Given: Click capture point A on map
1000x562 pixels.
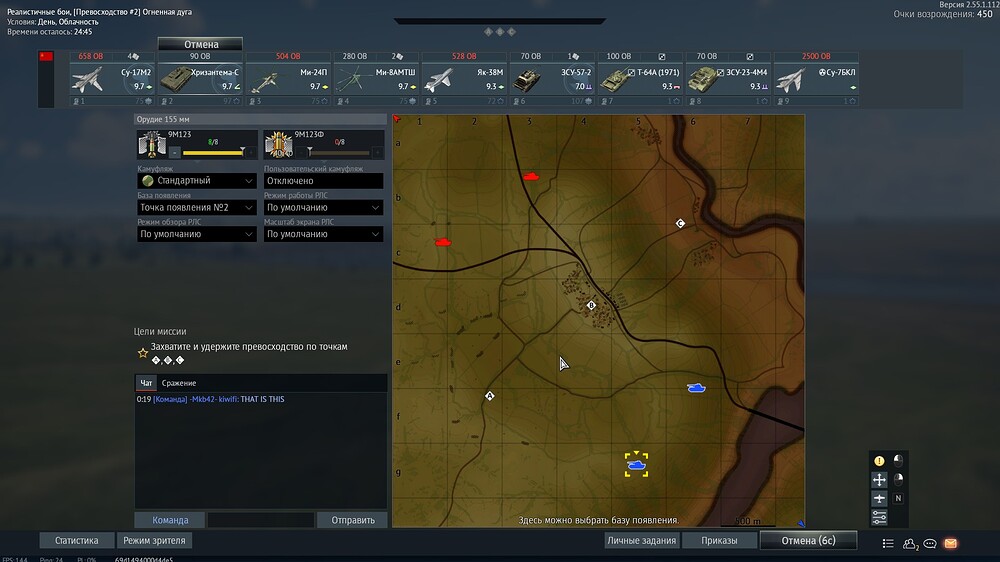Looking at the screenshot, I should click(489, 396).
